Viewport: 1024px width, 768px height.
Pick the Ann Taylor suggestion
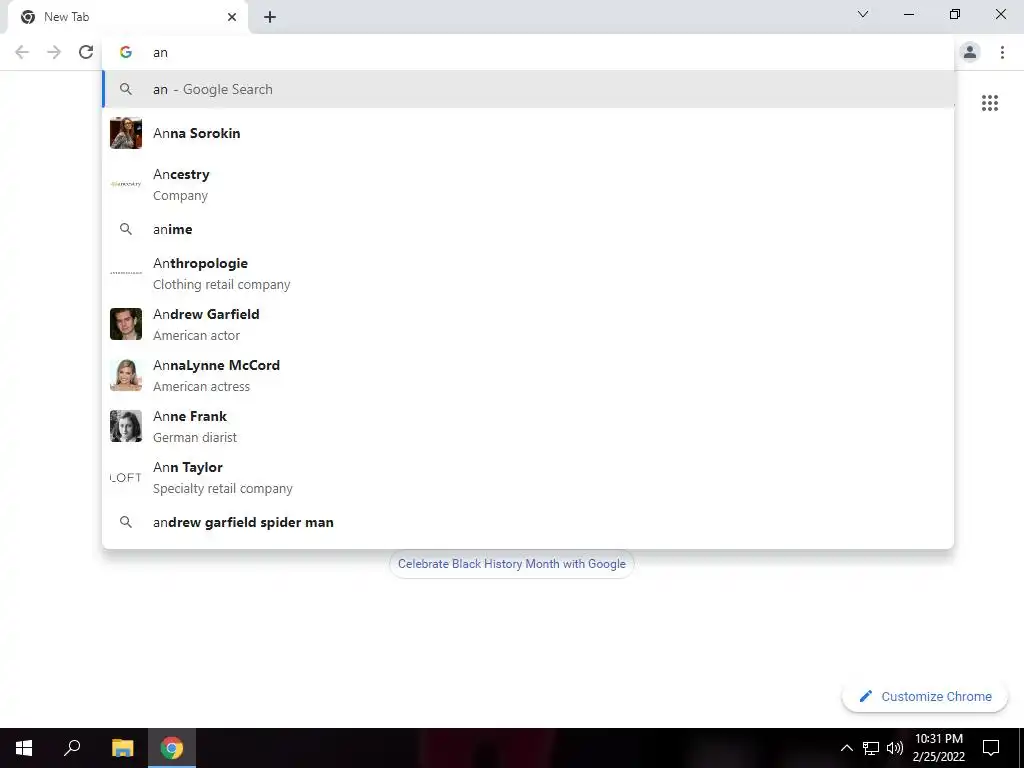(x=528, y=477)
